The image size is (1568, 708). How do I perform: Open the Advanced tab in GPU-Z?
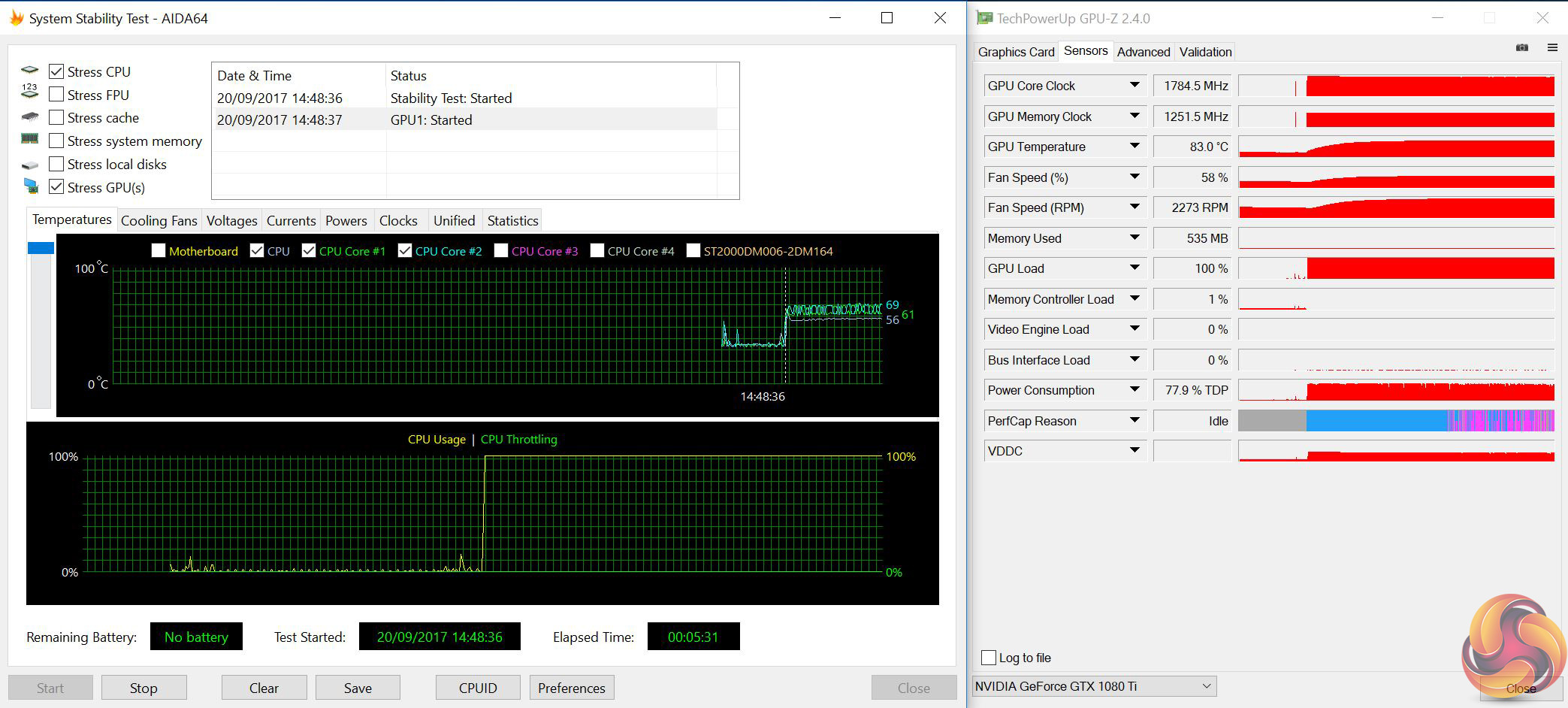[1143, 52]
